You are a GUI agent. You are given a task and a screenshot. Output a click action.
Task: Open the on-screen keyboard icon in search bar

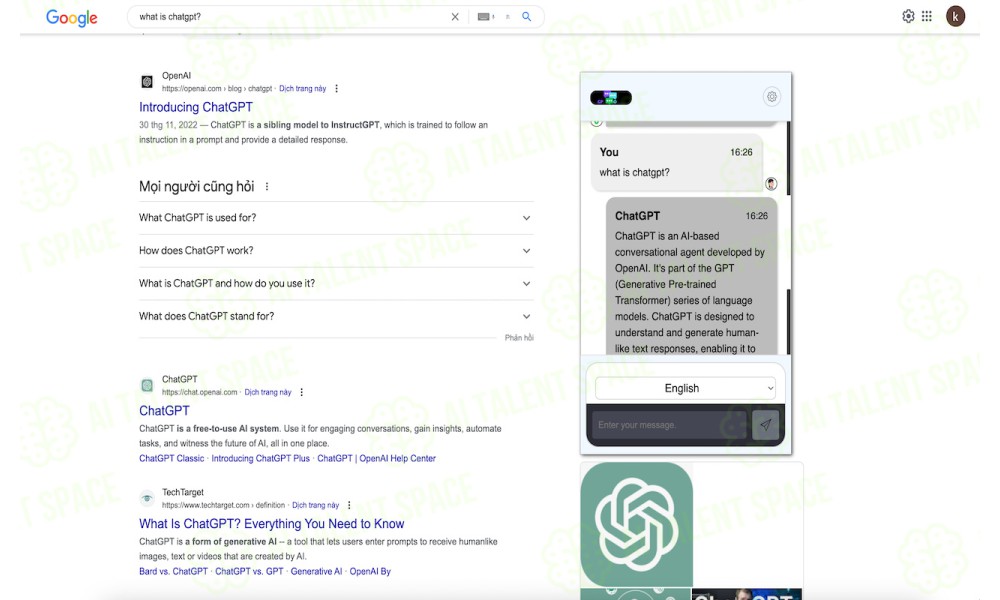(484, 17)
